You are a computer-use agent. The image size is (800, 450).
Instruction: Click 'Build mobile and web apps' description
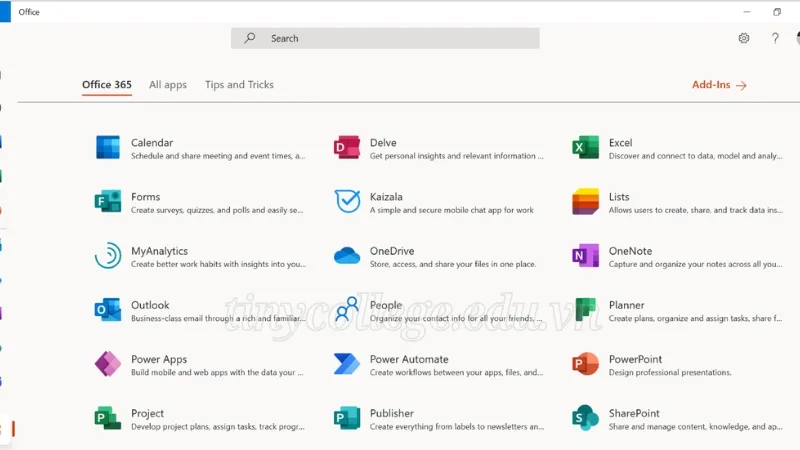tap(217, 372)
